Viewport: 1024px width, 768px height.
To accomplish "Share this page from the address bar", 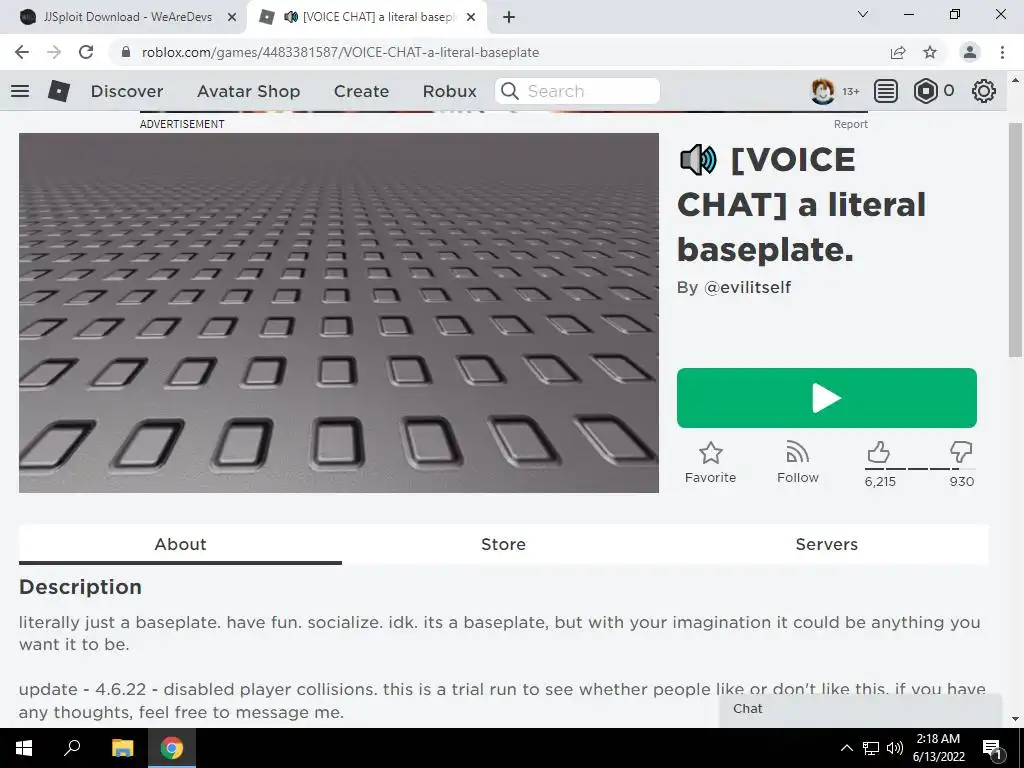I will (898, 52).
